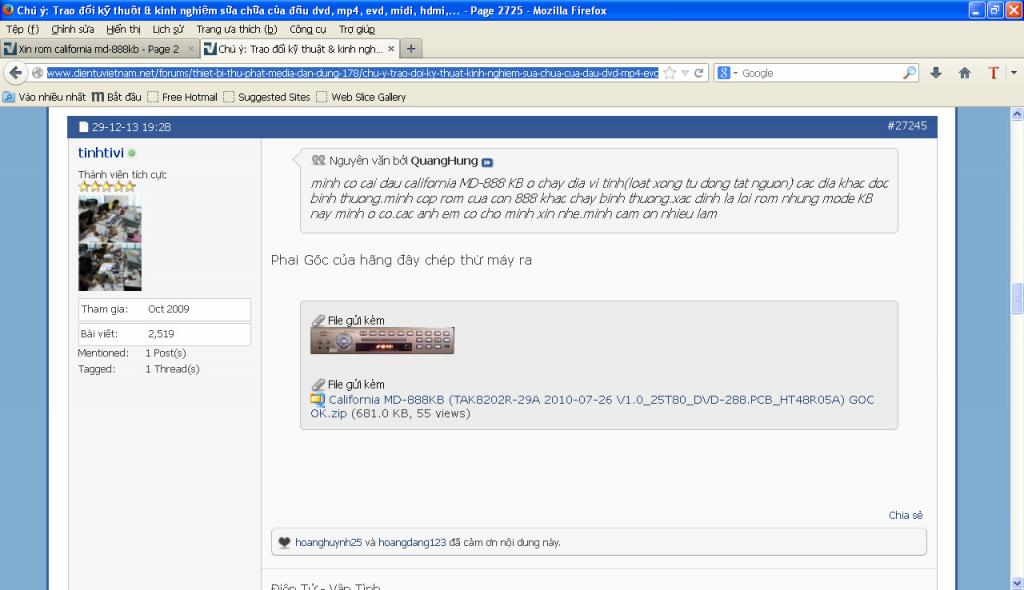Screen dimensions: 1024x590
Task: Click the vertical scrollbar thumb
Action: (1017, 299)
